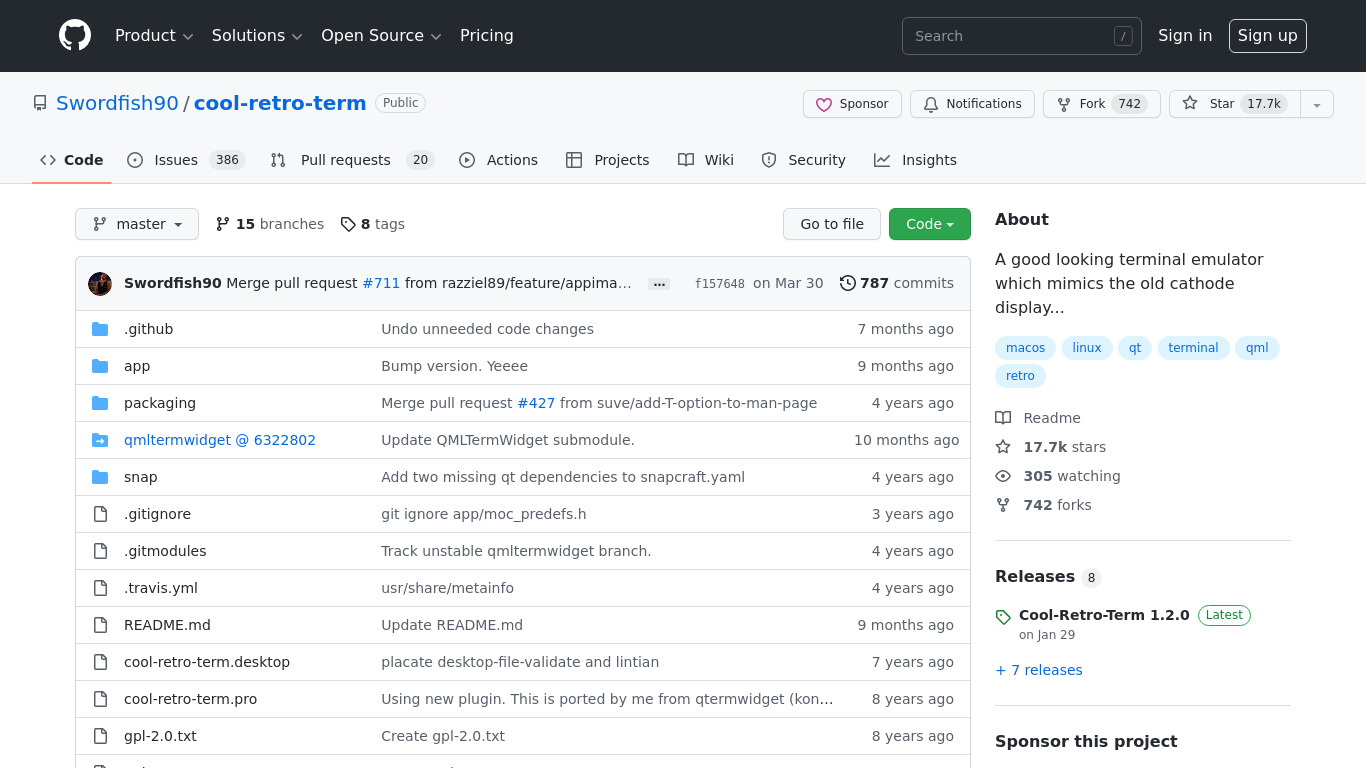Click the tag icon next to Cool-Retro-Term 1.2.0

pos(1003,617)
